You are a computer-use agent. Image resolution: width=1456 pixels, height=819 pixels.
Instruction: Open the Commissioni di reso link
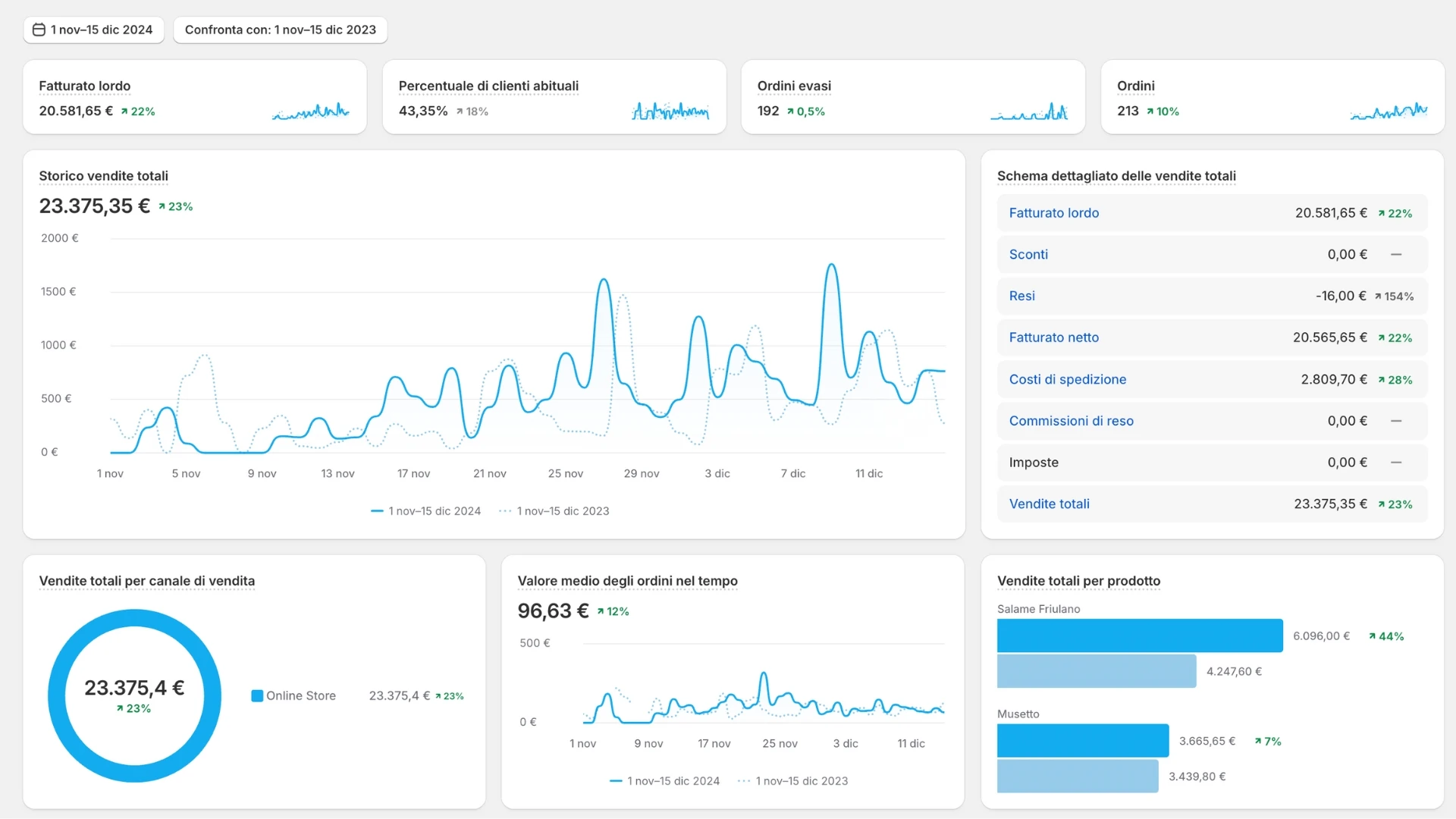[x=1071, y=421]
